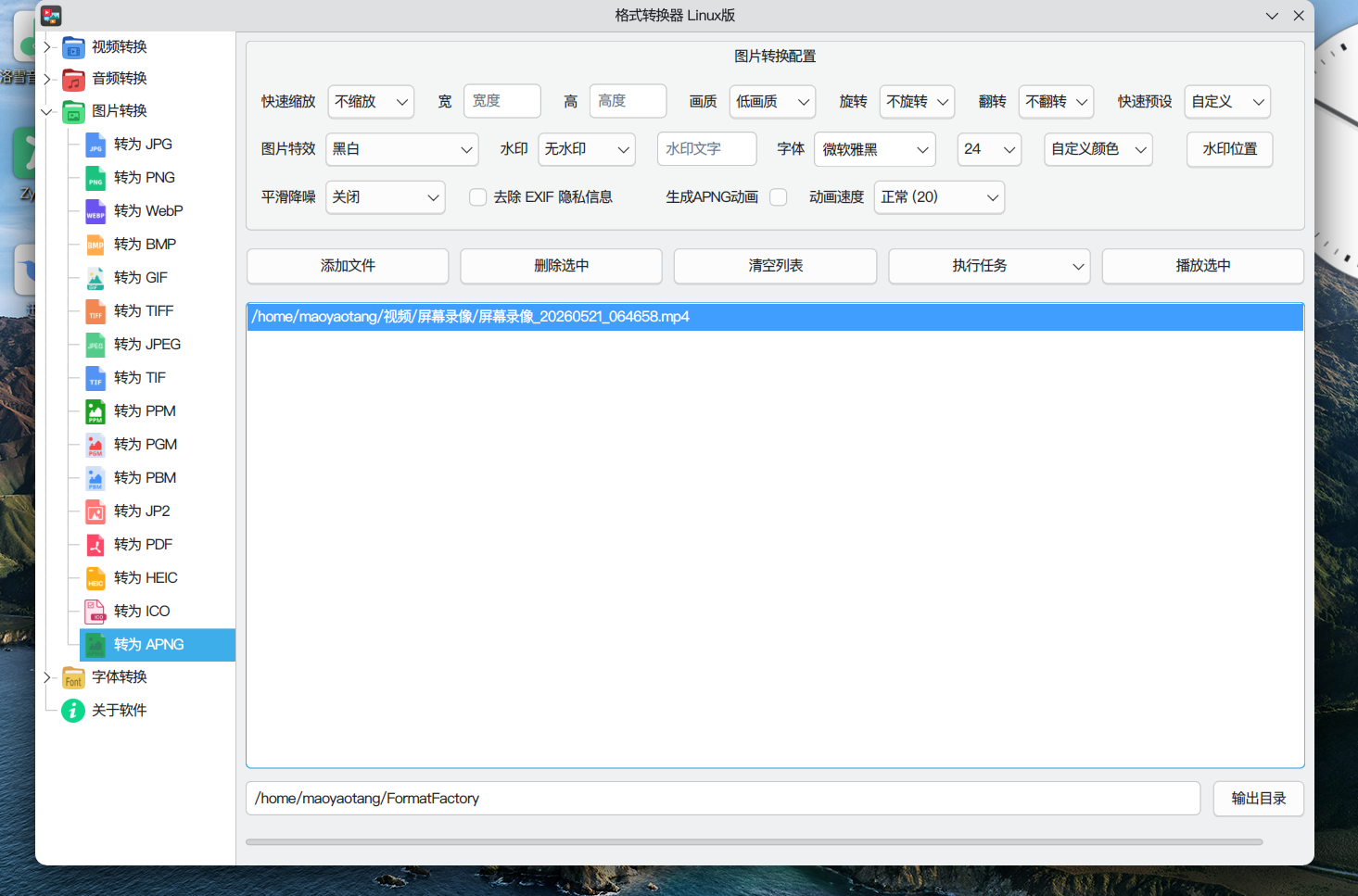Click the JPG file icon
Viewport: 1358px width, 896px height.
[x=95, y=145]
